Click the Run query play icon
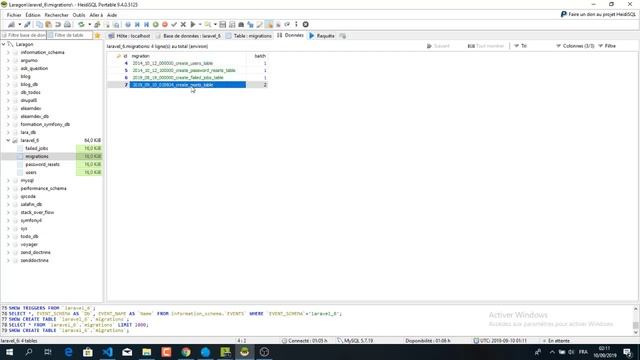This screenshot has width=640, height=360. coord(193,24)
